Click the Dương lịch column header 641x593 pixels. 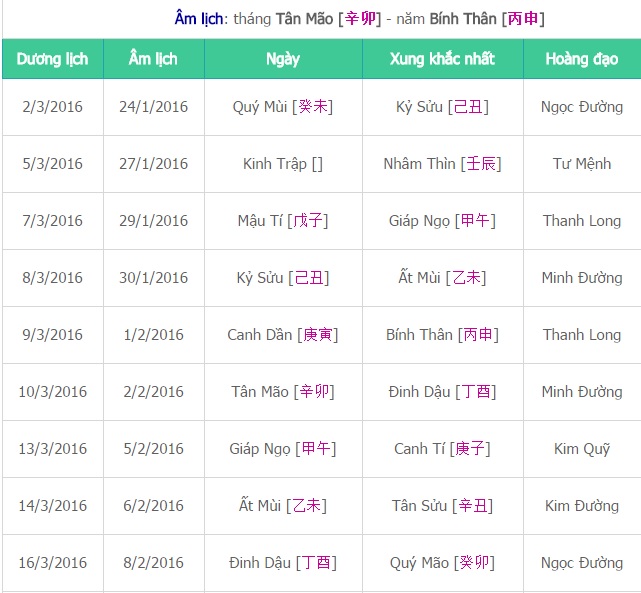click(x=53, y=59)
